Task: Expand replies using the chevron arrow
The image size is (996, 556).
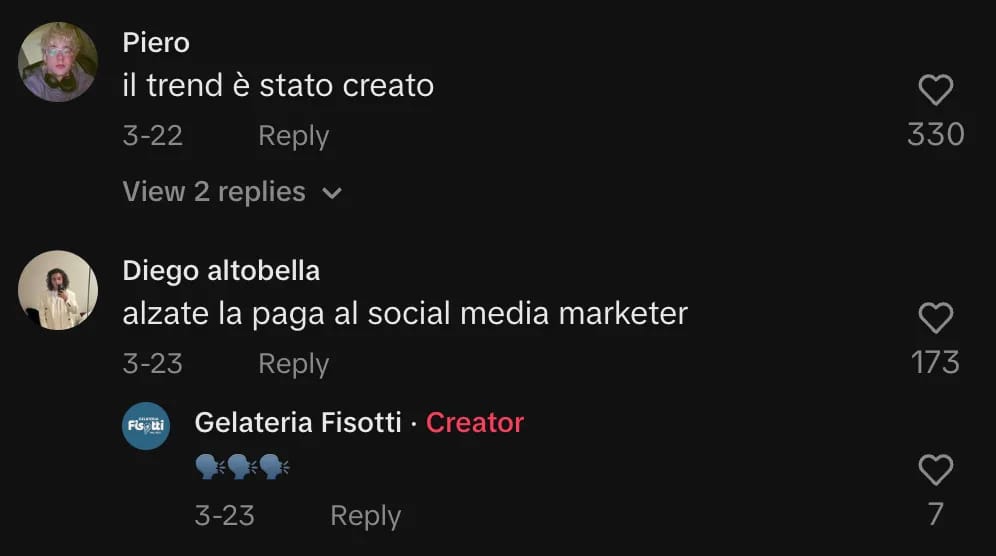Action: [332, 193]
